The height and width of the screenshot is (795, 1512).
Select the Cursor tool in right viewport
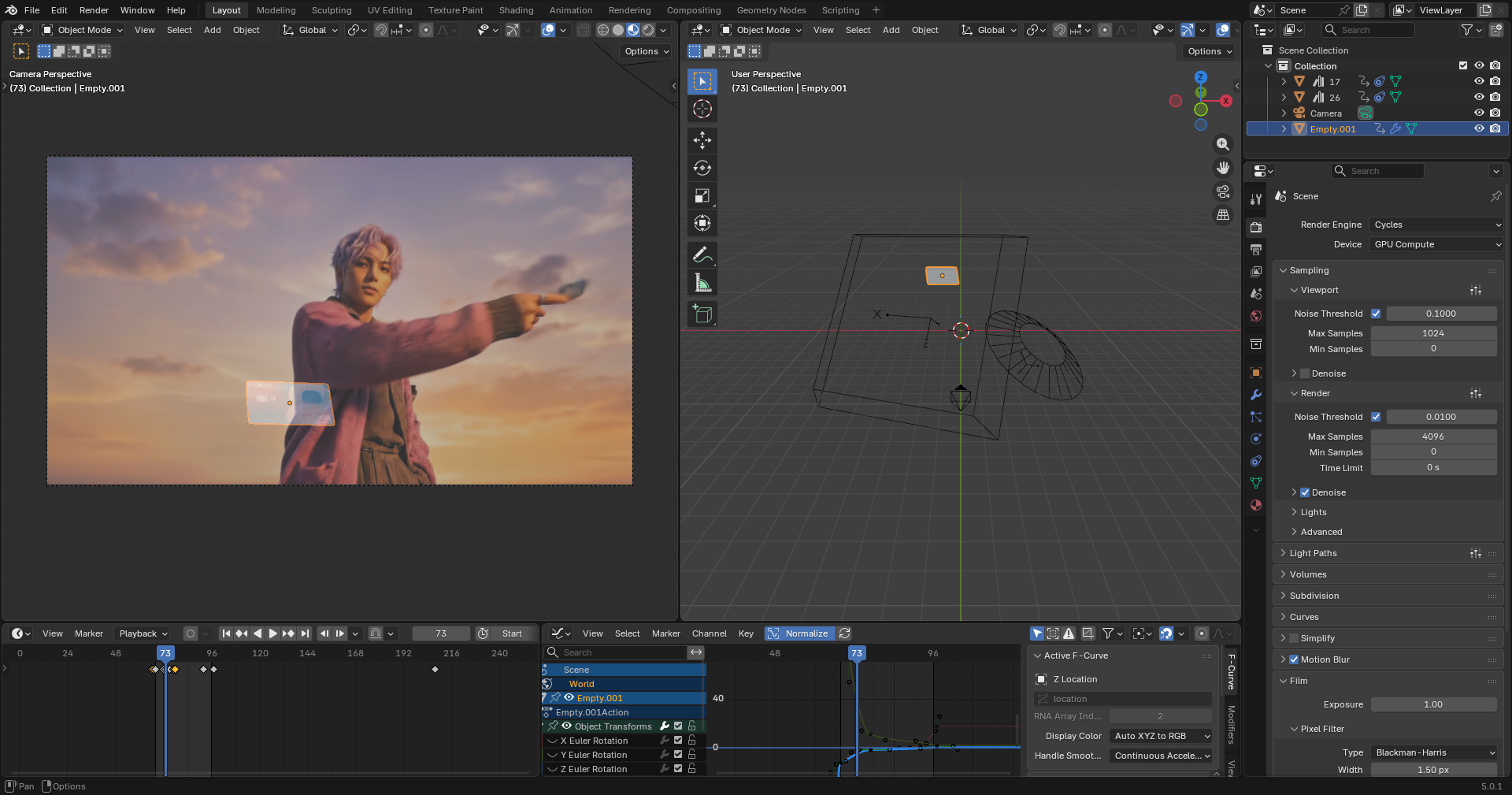(702, 109)
